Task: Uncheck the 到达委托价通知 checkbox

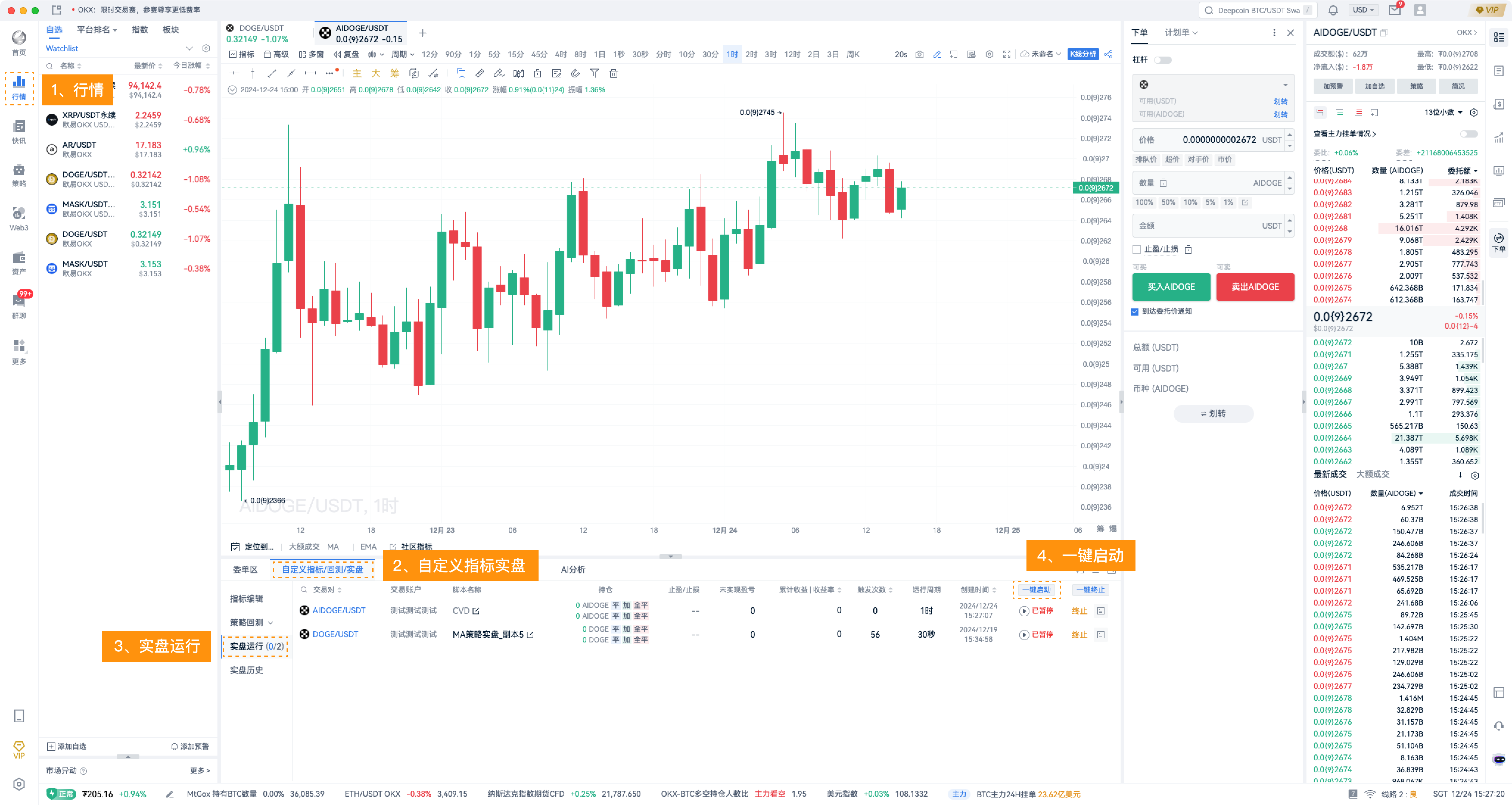Action: [x=1135, y=312]
